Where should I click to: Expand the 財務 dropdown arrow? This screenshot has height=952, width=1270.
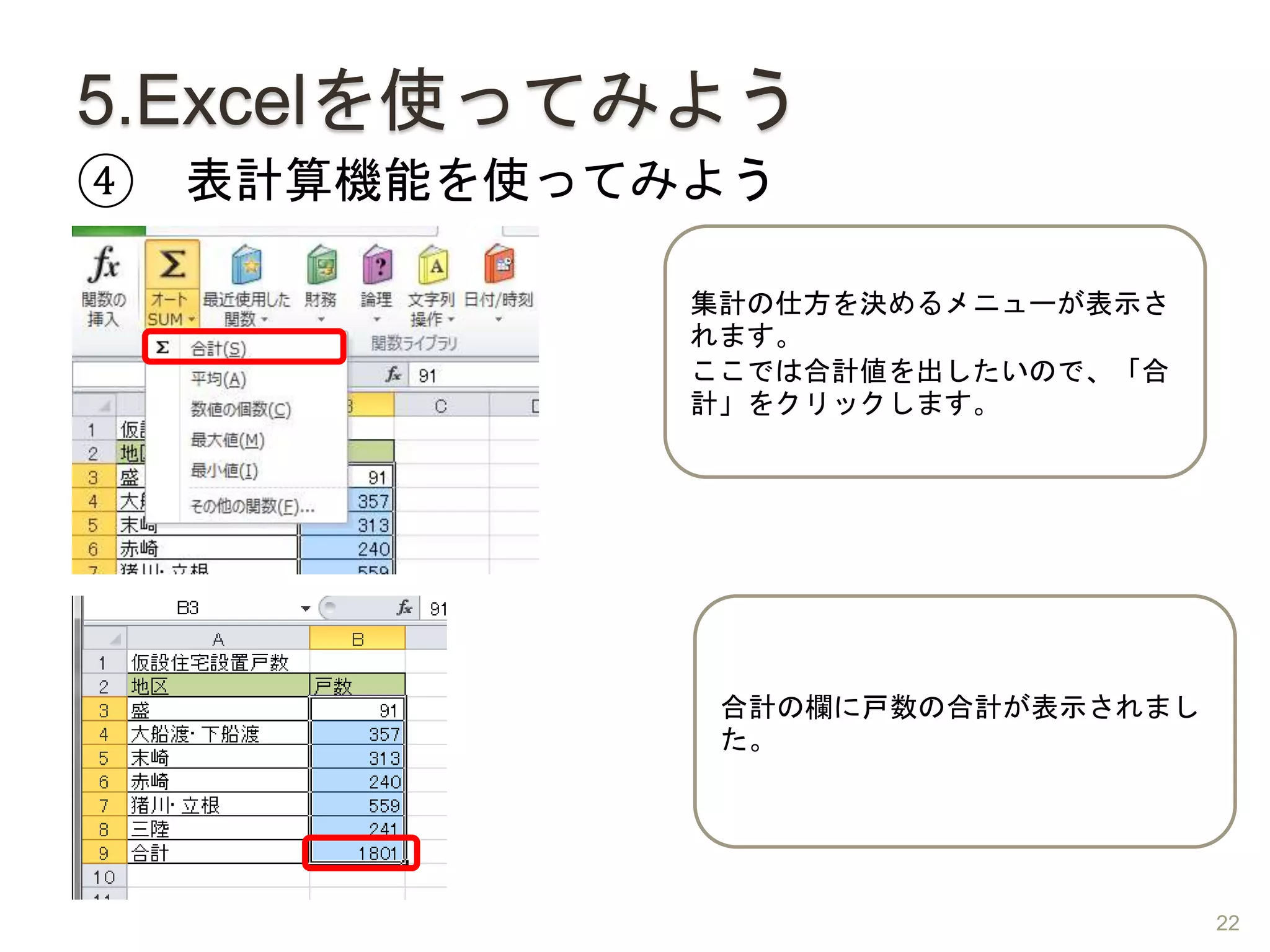[321, 320]
